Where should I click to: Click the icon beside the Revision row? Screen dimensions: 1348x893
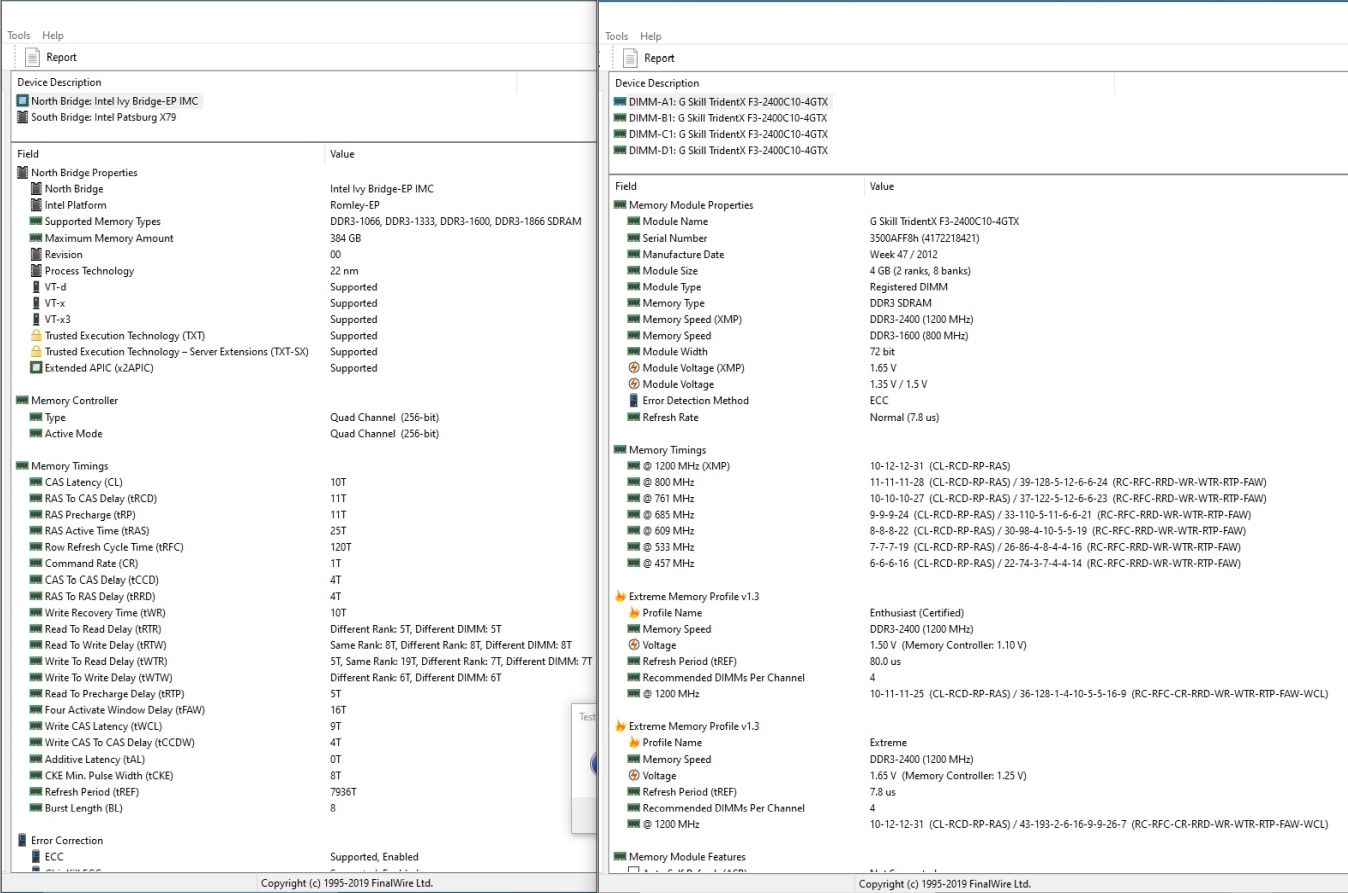[x=37, y=254]
